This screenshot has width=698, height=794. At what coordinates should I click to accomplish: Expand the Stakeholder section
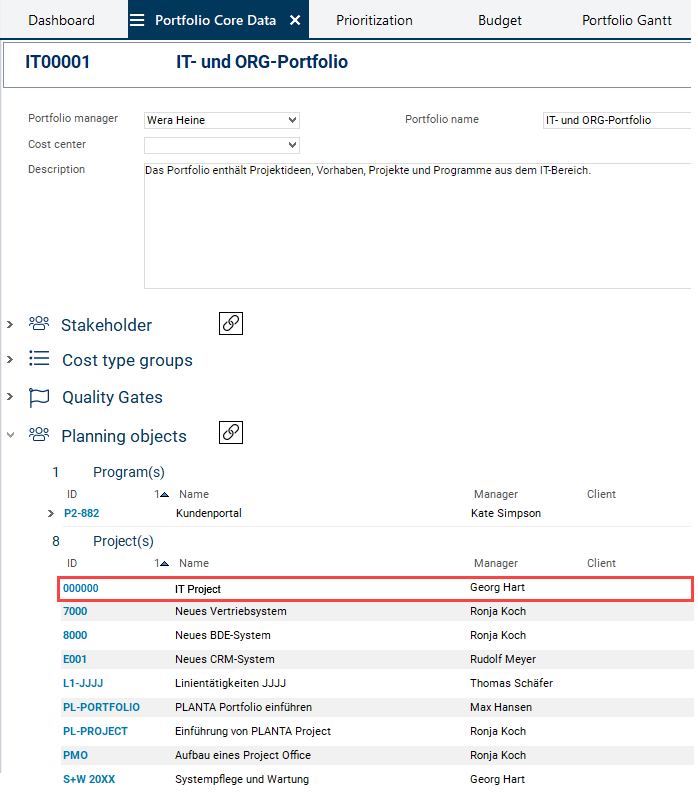[10, 325]
